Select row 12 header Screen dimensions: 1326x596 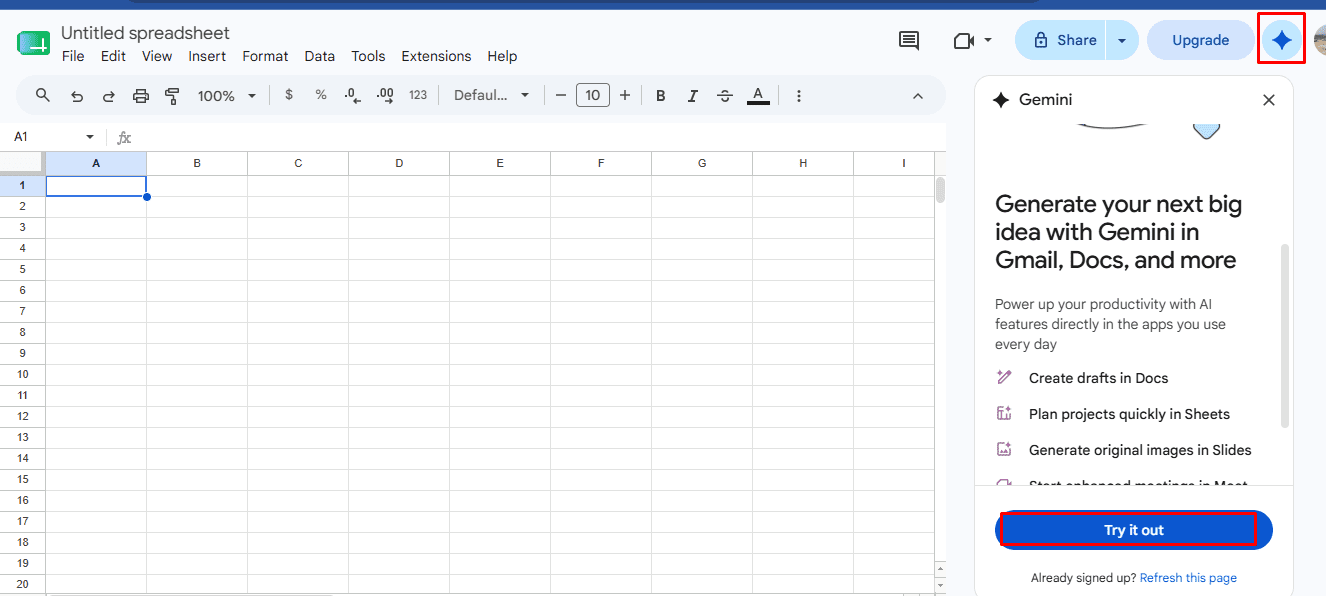(22, 416)
